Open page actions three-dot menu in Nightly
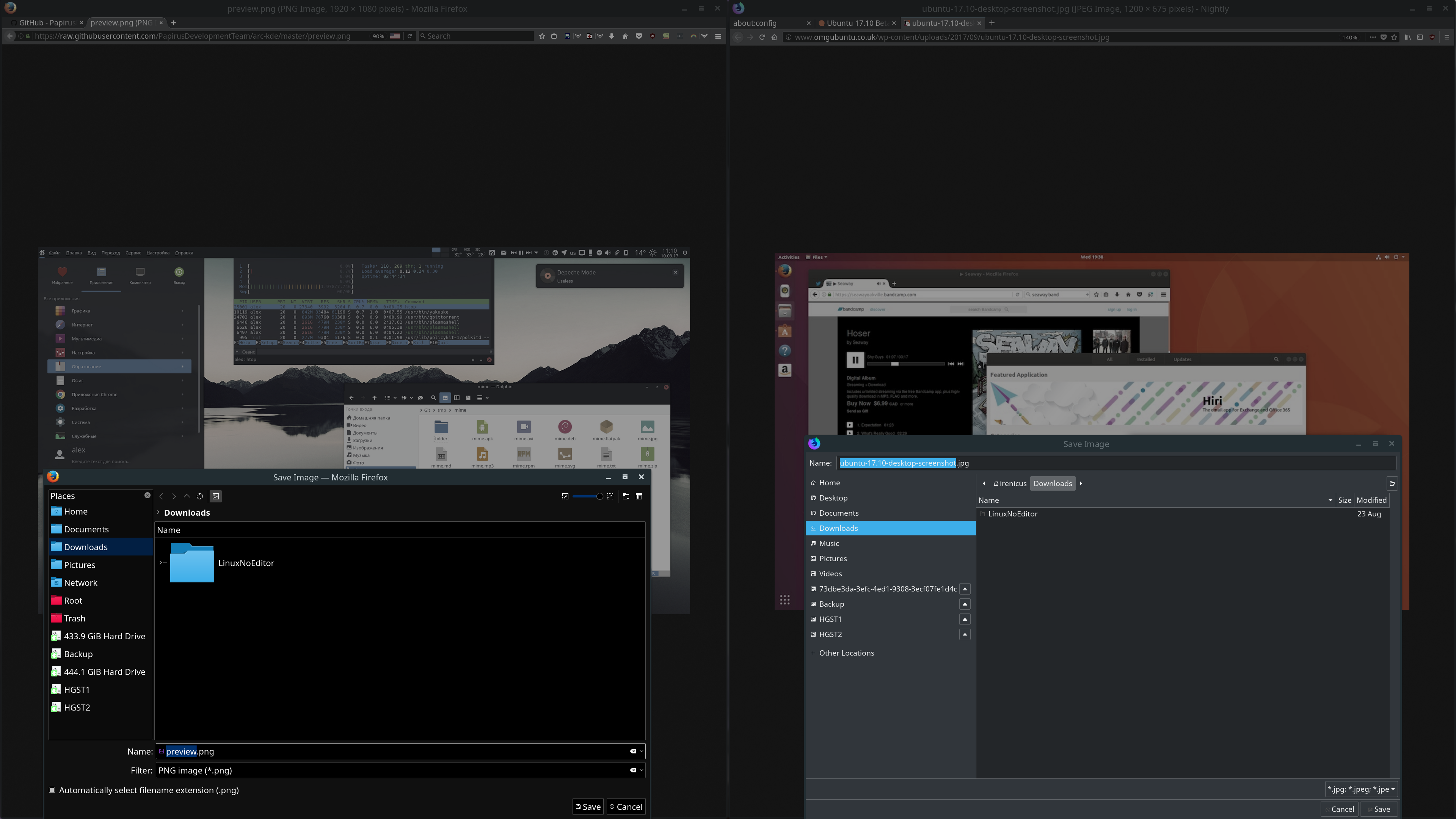 tap(1372, 37)
